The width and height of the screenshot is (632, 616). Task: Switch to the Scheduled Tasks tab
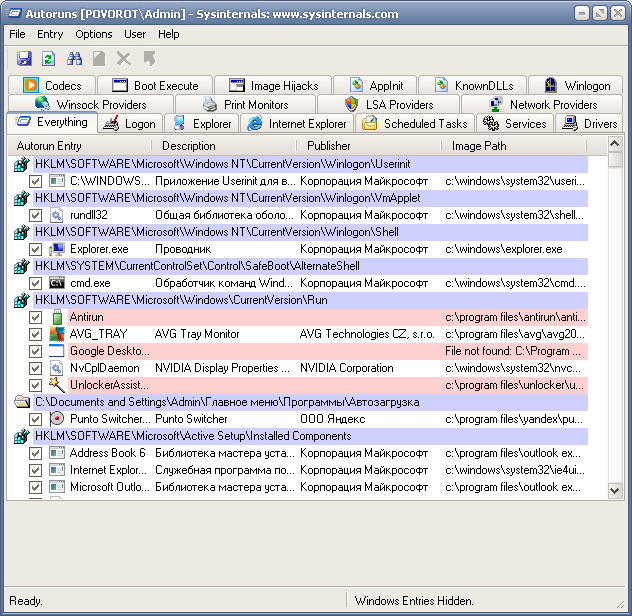pyautogui.click(x=415, y=124)
